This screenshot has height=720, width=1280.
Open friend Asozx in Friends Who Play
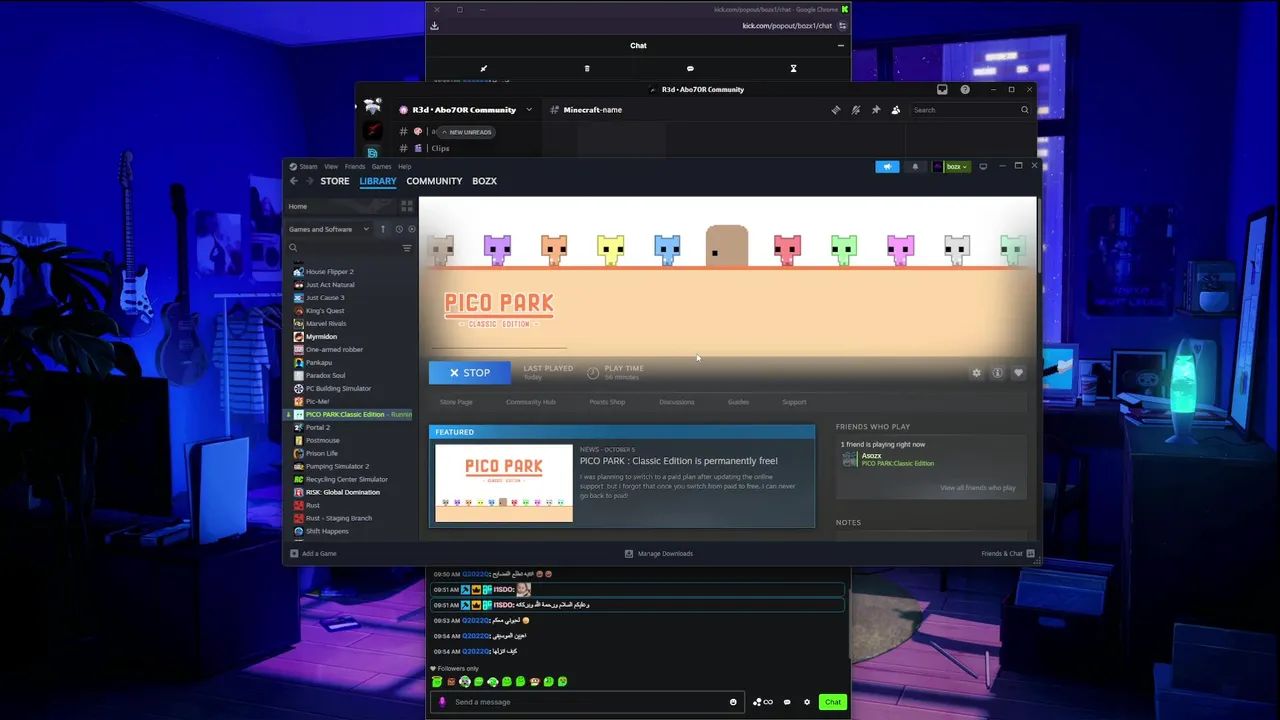pos(889,459)
